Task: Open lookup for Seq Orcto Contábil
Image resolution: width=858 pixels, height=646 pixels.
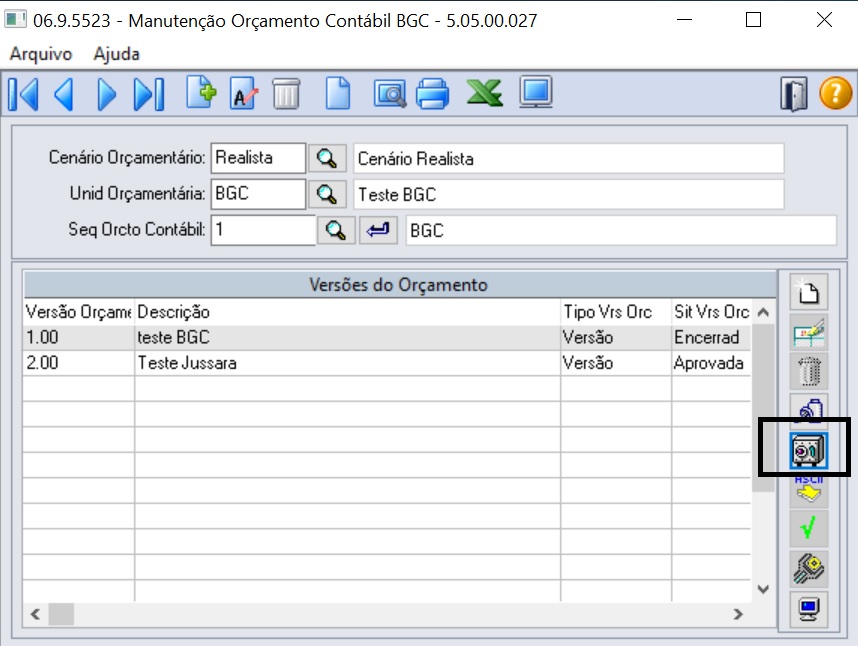Action: [x=336, y=230]
